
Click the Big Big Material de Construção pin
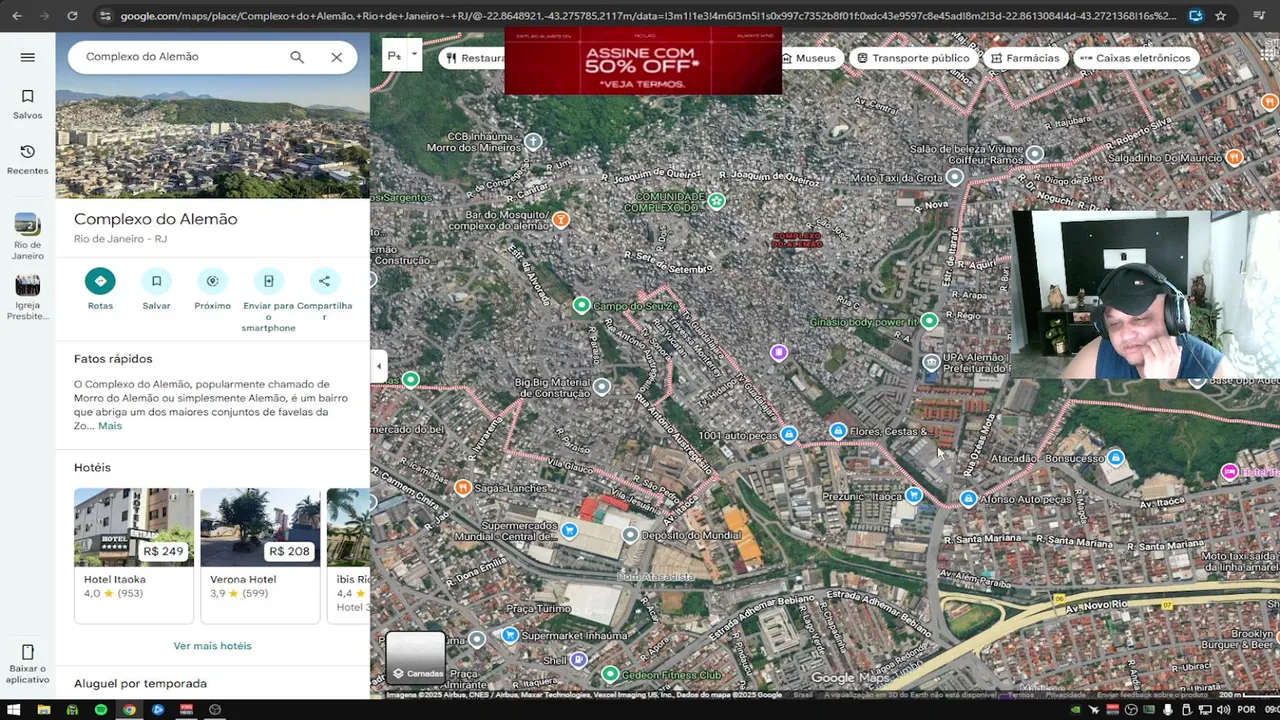coord(601,386)
